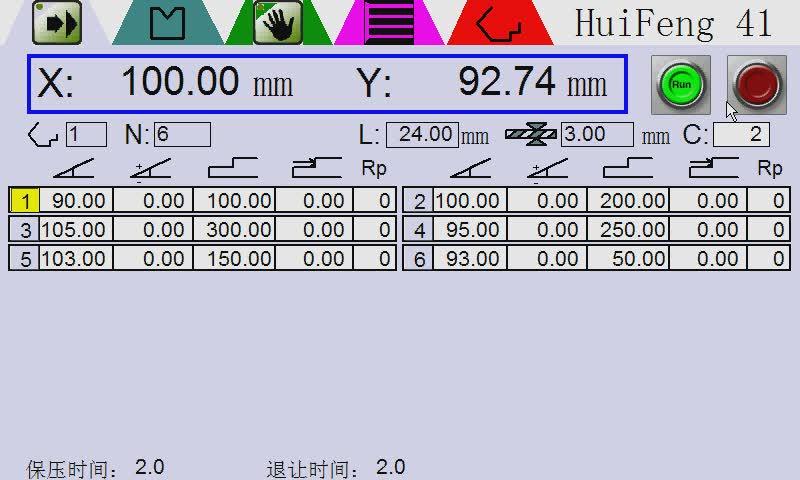
Task: Click step 1 Rp cell
Action: tap(373, 200)
